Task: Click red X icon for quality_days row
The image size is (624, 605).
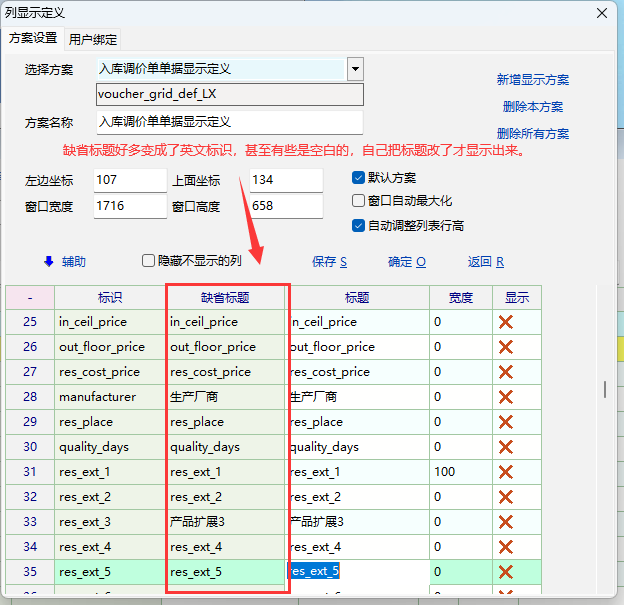Action: pos(505,447)
